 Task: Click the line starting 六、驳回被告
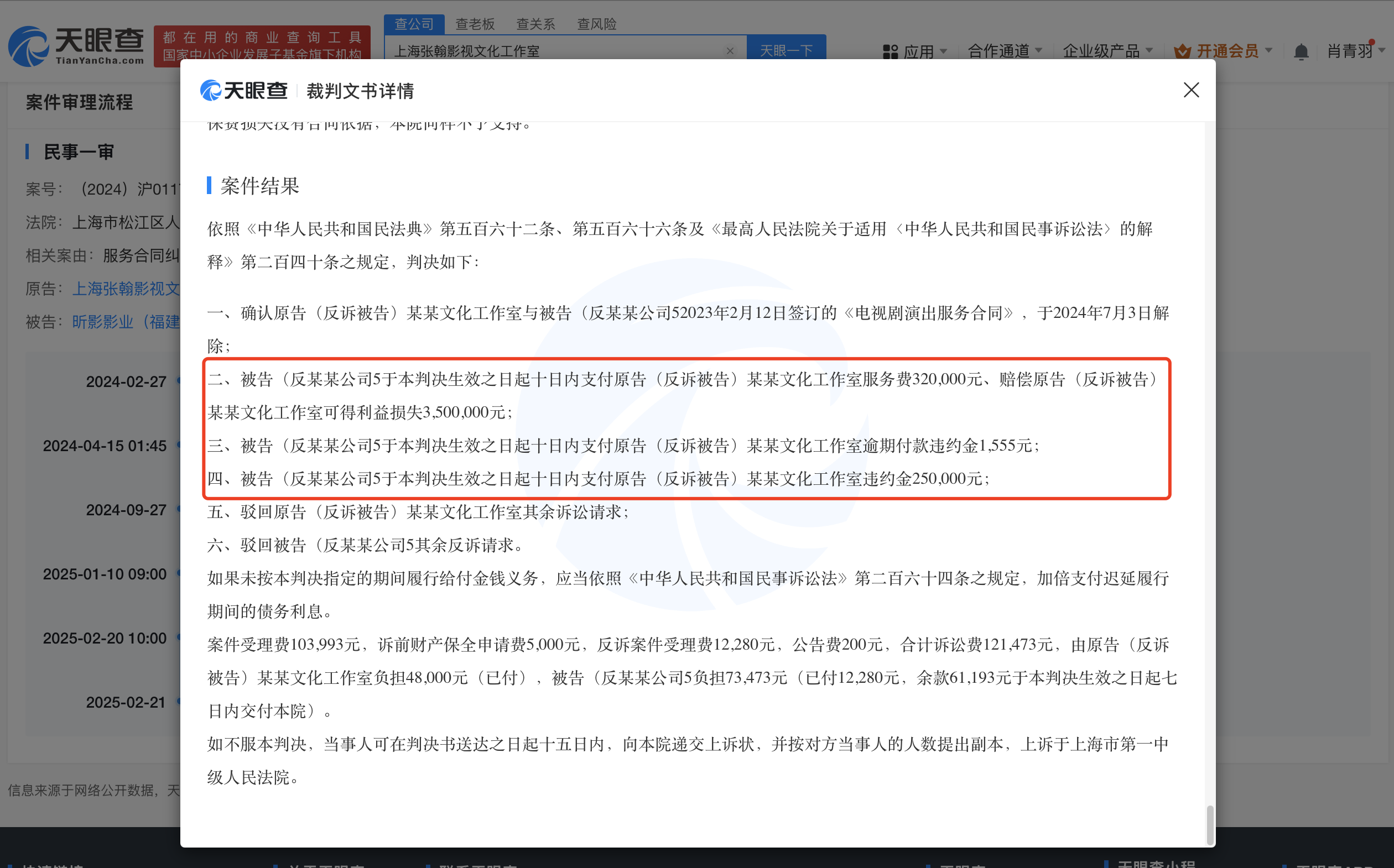365,545
